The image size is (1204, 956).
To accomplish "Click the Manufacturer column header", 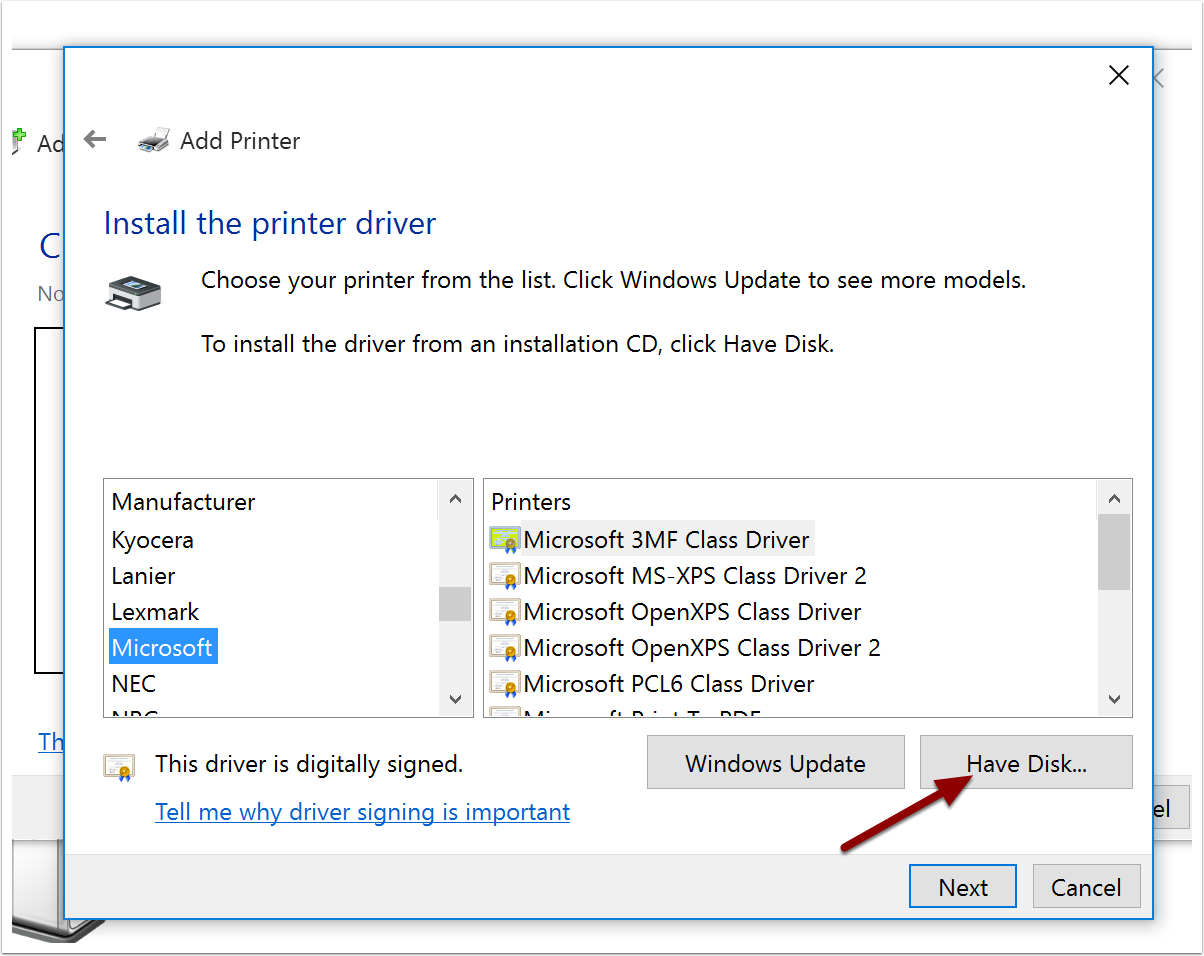I will coord(183,502).
